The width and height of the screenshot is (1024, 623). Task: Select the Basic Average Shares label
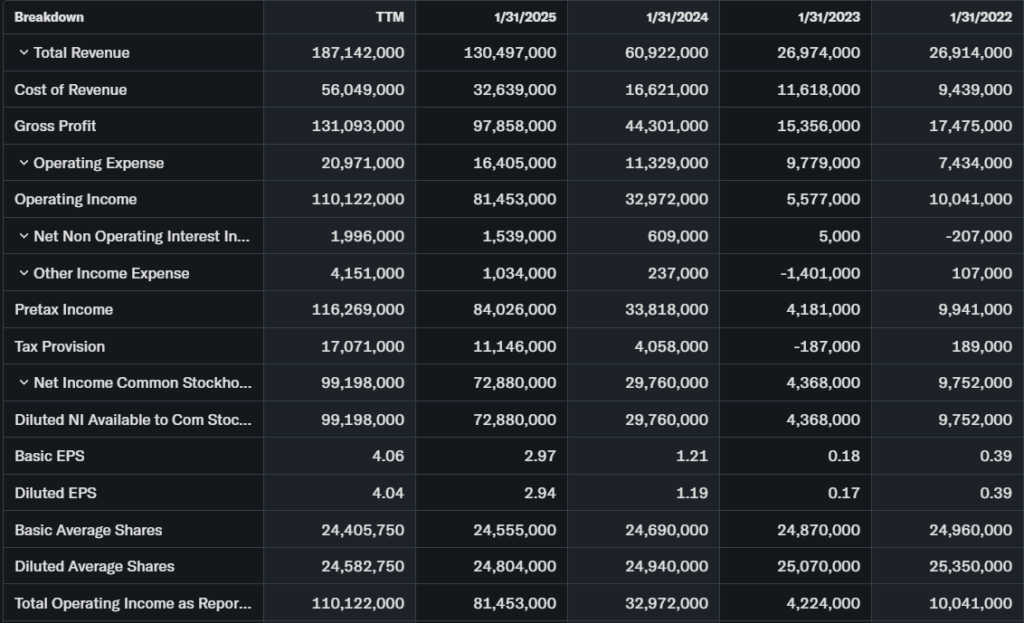(x=88, y=530)
